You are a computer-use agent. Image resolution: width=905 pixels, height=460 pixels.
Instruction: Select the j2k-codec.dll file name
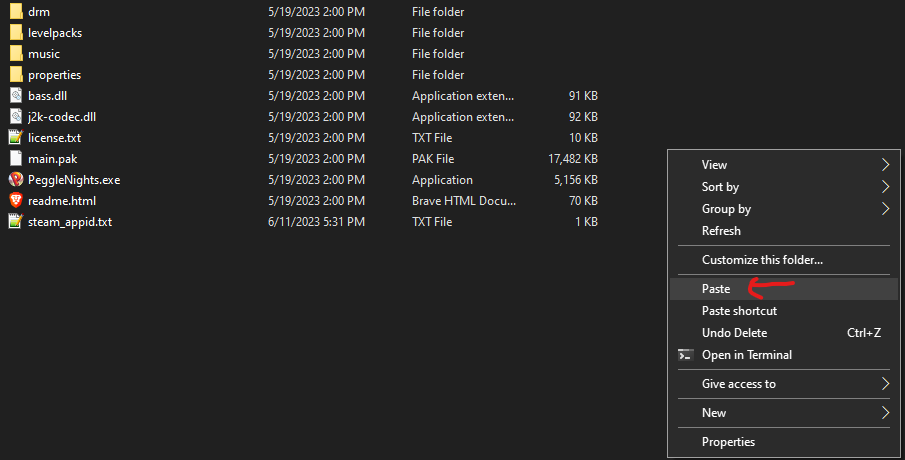click(x=62, y=117)
